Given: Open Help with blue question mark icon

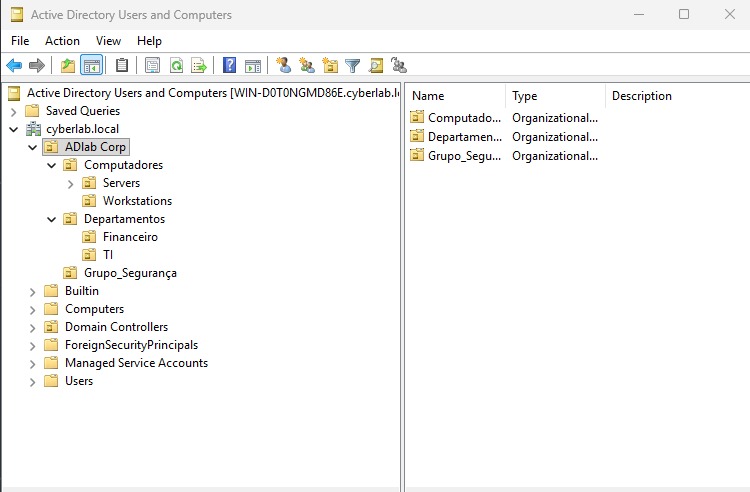Looking at the screenshot, I should 230,65.
